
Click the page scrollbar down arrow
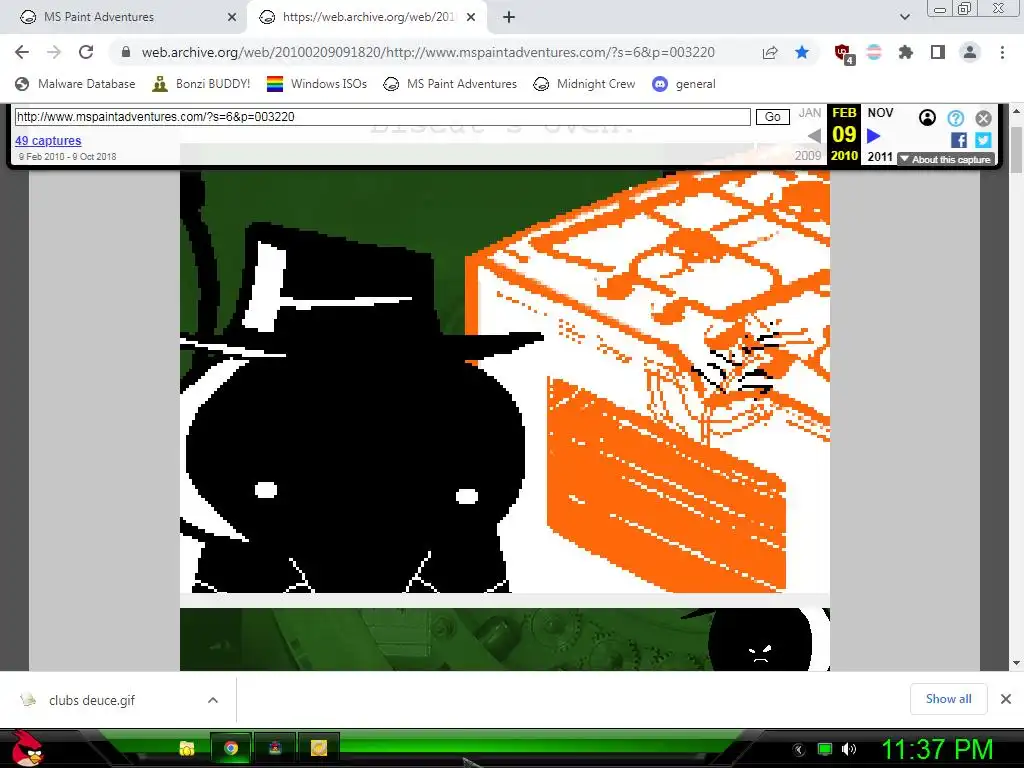tap(1017, 664)
